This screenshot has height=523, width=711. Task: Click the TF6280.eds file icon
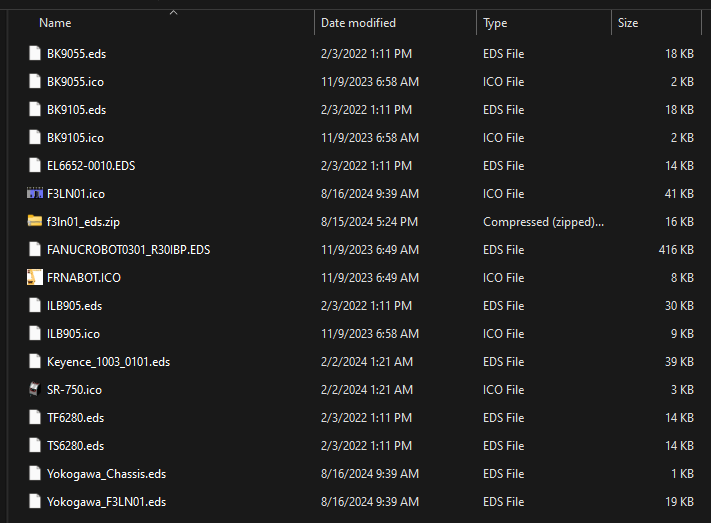(35, 417)
